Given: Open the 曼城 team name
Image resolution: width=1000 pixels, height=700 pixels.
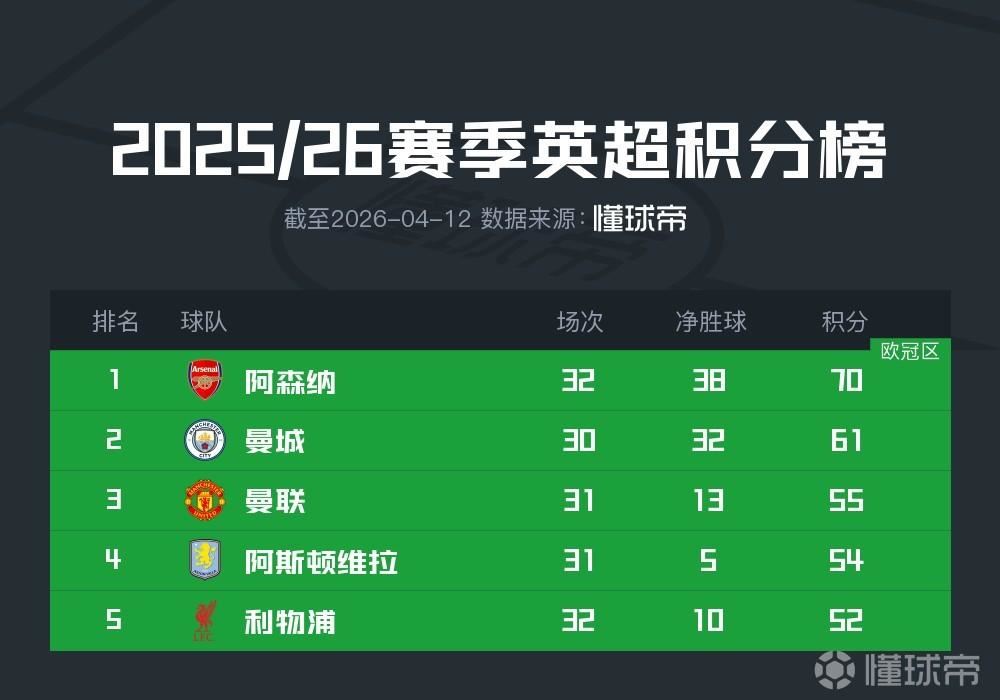Looking at the screenshot, I should [275, 442].
